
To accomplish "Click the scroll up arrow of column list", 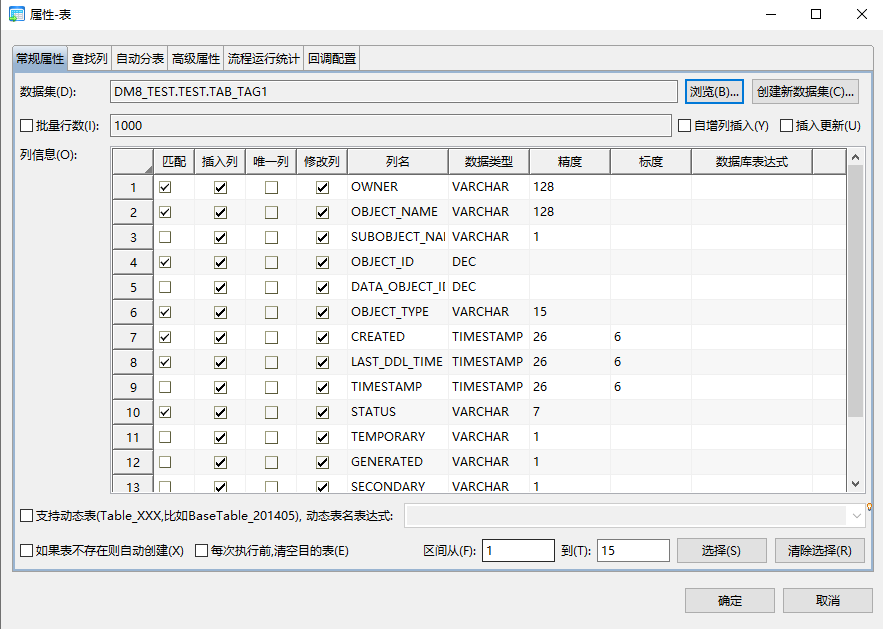I will coord(855,157).
